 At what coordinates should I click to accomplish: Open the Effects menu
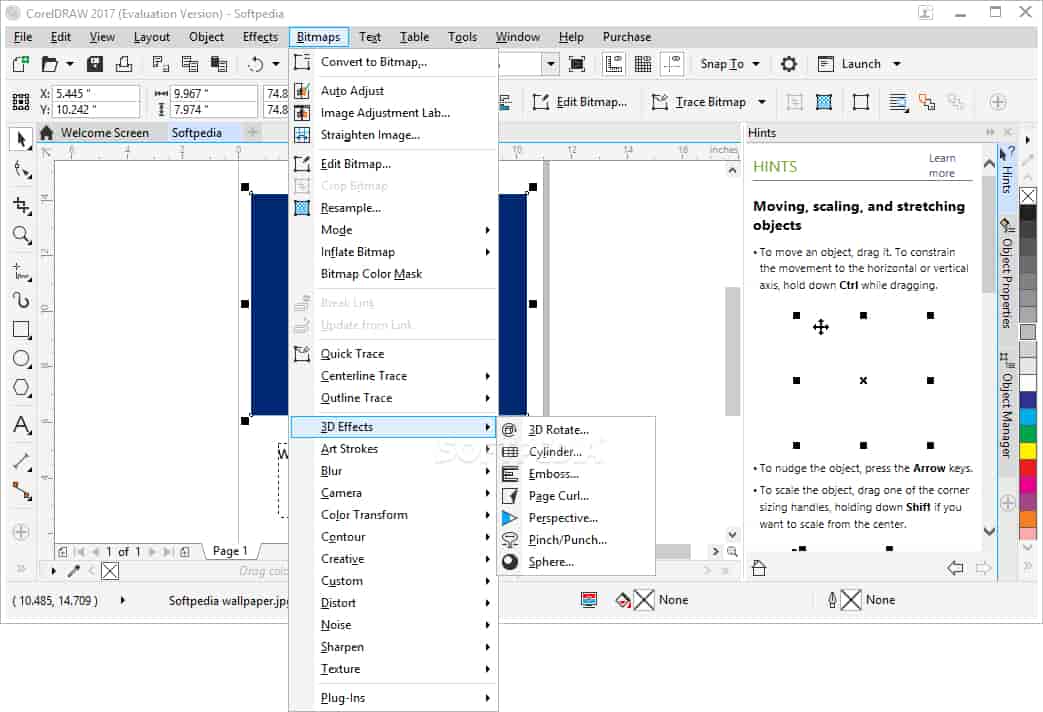261,37
